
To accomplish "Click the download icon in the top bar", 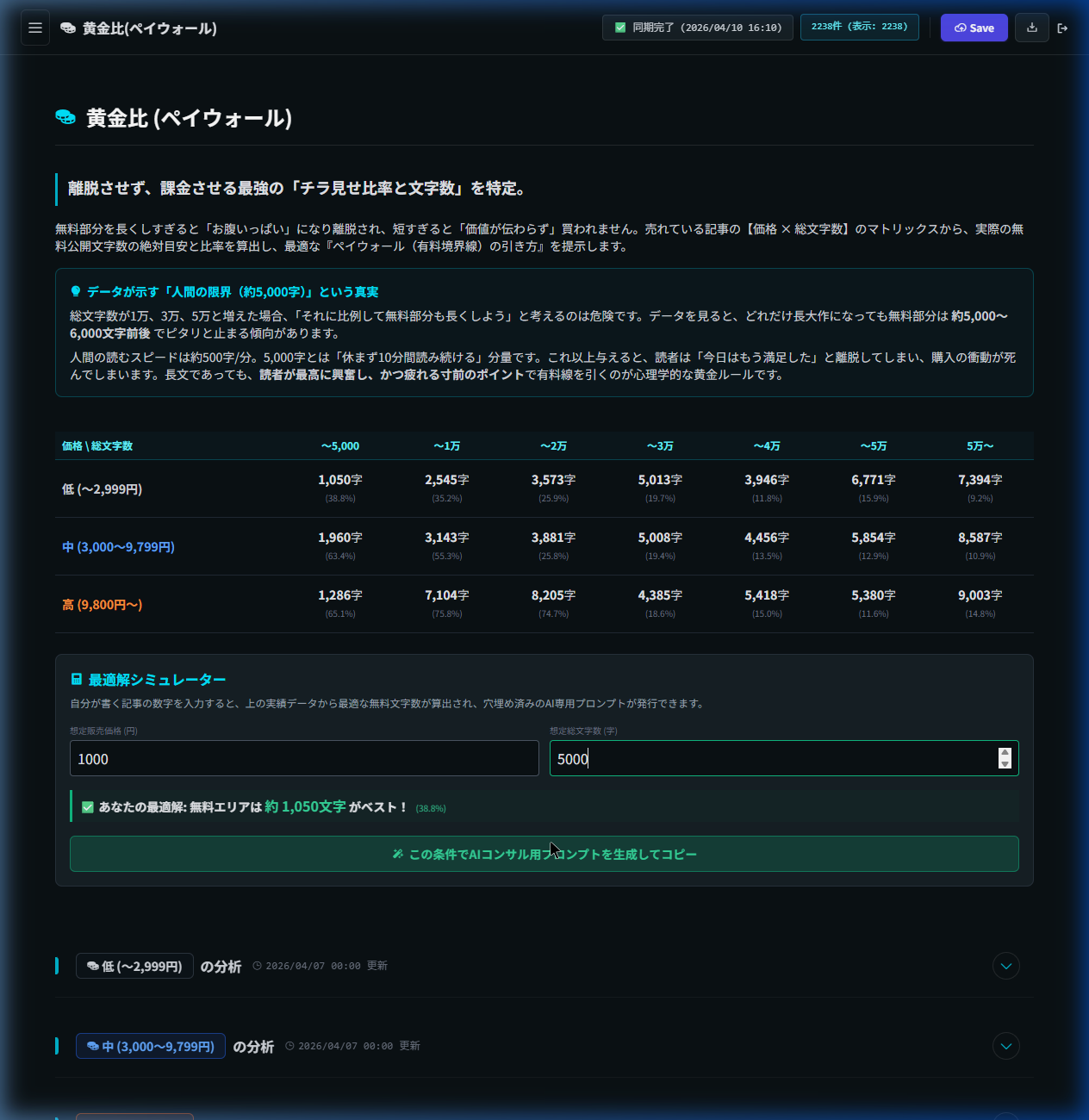I will pyautogui.click(x=1031, y=28).
